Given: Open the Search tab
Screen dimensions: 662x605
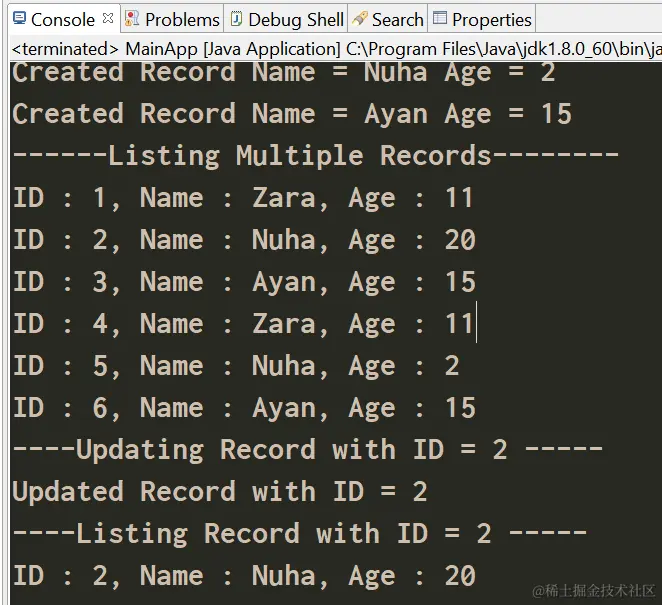Looking at the screenshot, I should (388, 19).
